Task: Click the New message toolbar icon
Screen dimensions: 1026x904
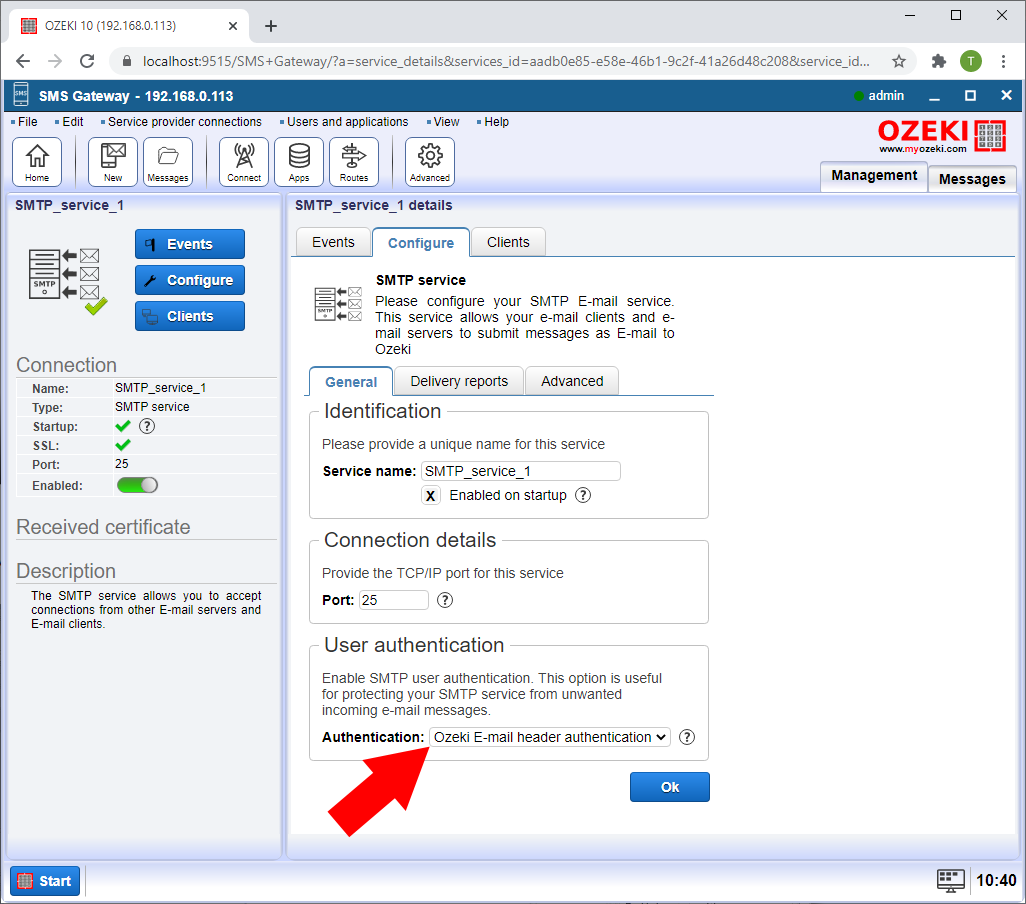Action: pyautogui.click(x=113, y=162)
